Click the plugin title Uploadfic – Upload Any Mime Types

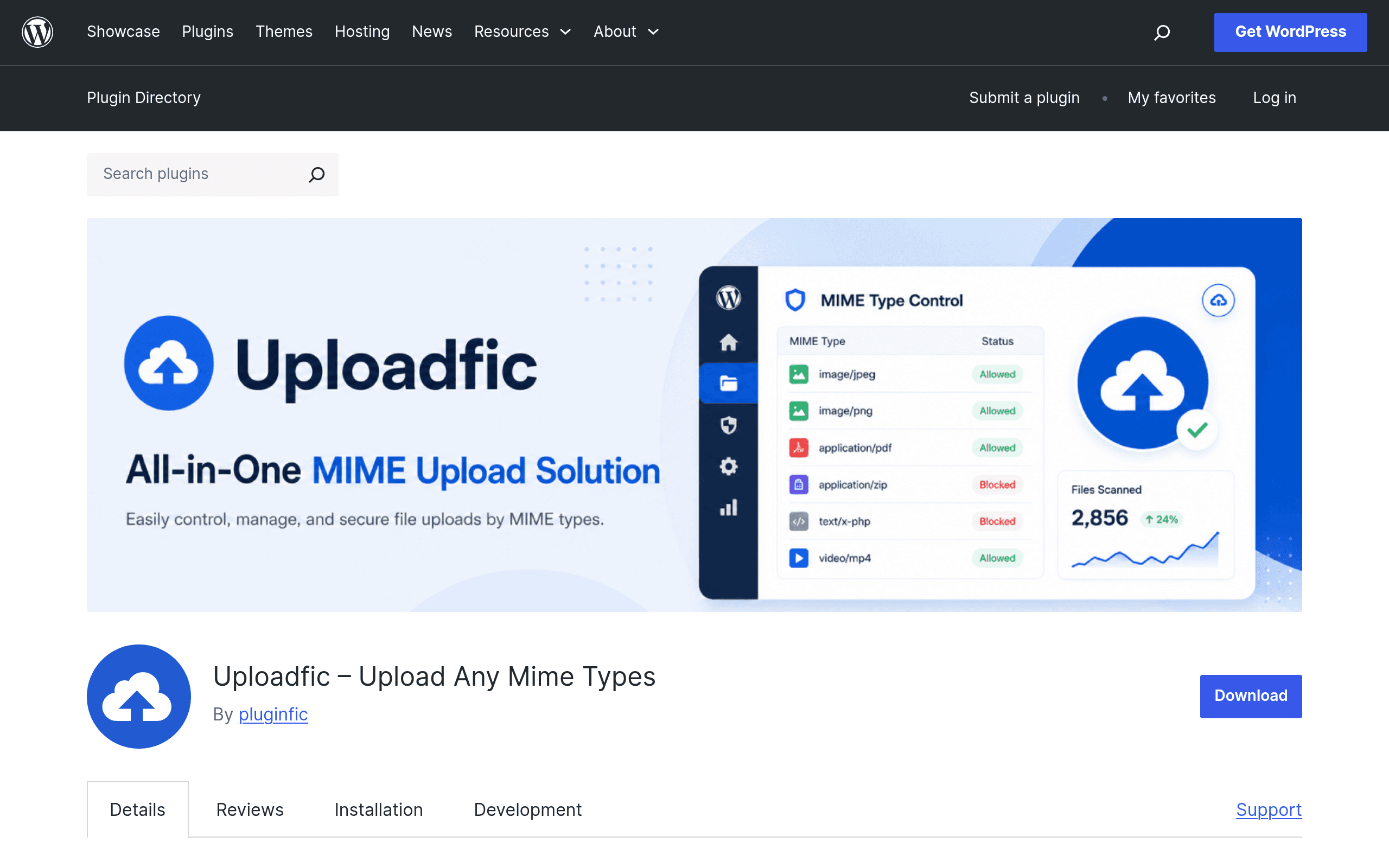434,676
